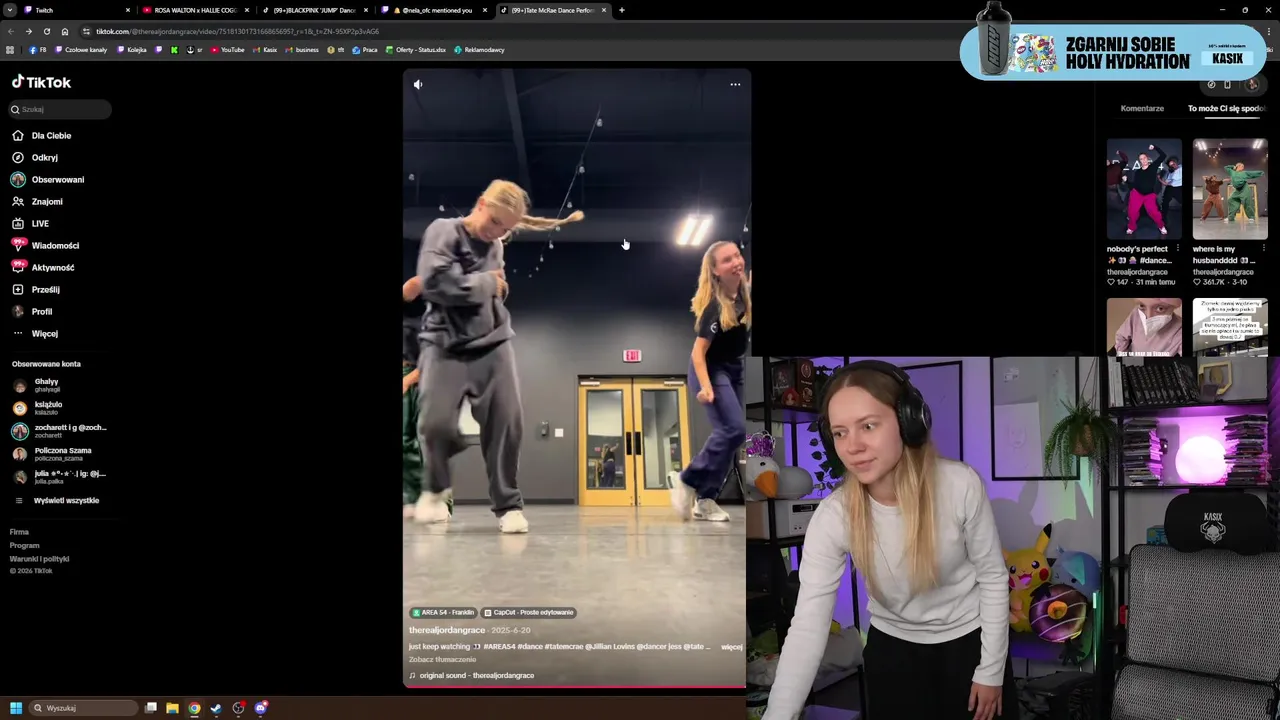The image size is (1280, 720).
Task: Click the TikTok logo
Action: pyautogui.click(x=41, y=82)
